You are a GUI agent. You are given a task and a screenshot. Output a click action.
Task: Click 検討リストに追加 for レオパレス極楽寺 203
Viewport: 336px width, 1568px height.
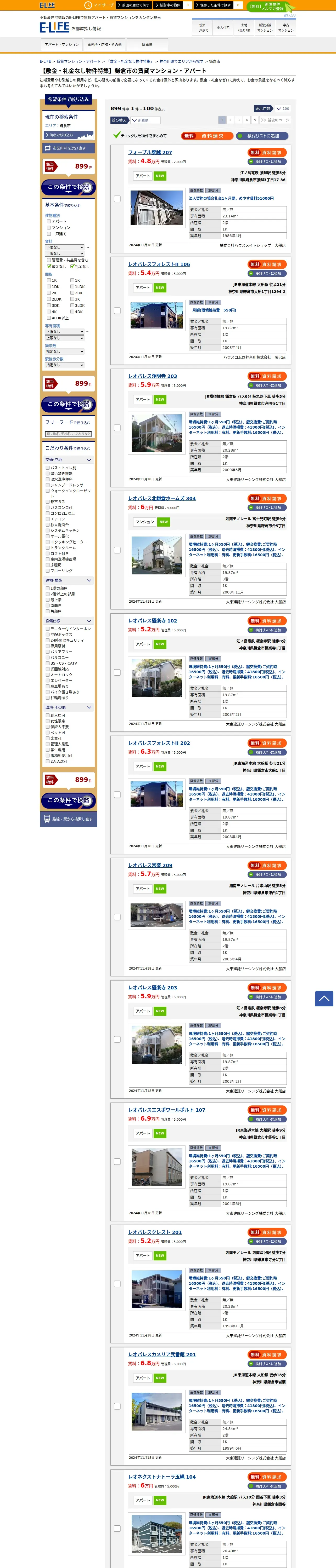point(267,997)
